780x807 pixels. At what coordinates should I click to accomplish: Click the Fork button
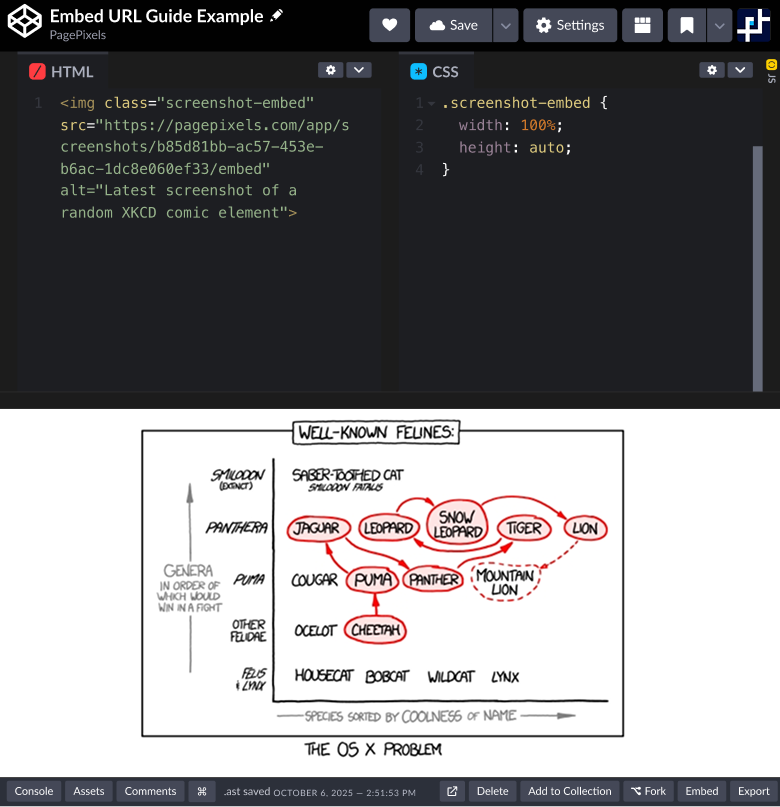648,791
